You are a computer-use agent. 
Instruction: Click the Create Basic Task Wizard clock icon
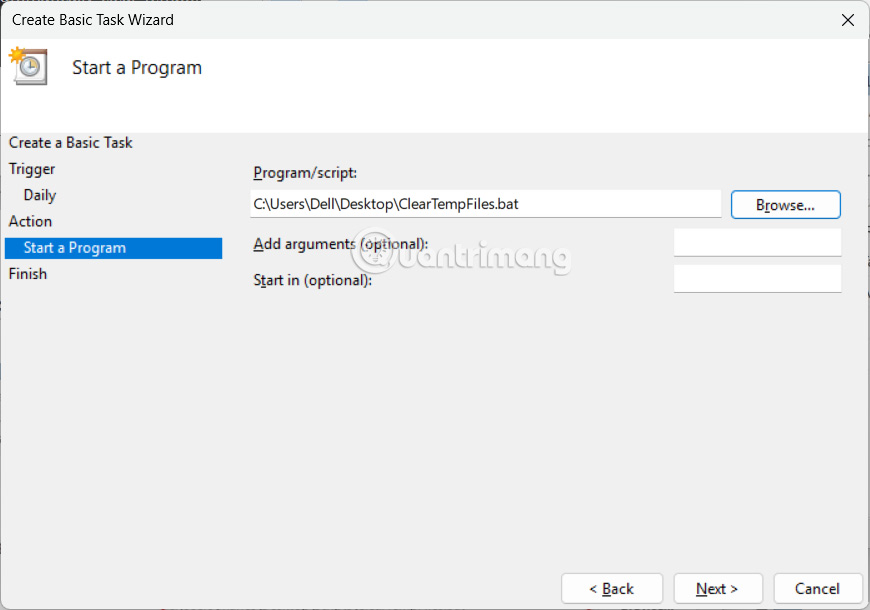pos(28,68)
